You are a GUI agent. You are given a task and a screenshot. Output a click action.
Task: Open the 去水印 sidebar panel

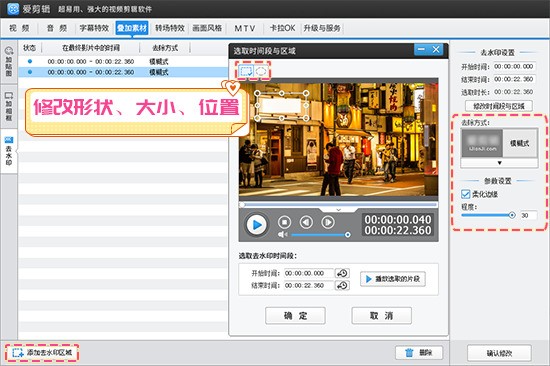pos(9,151)
